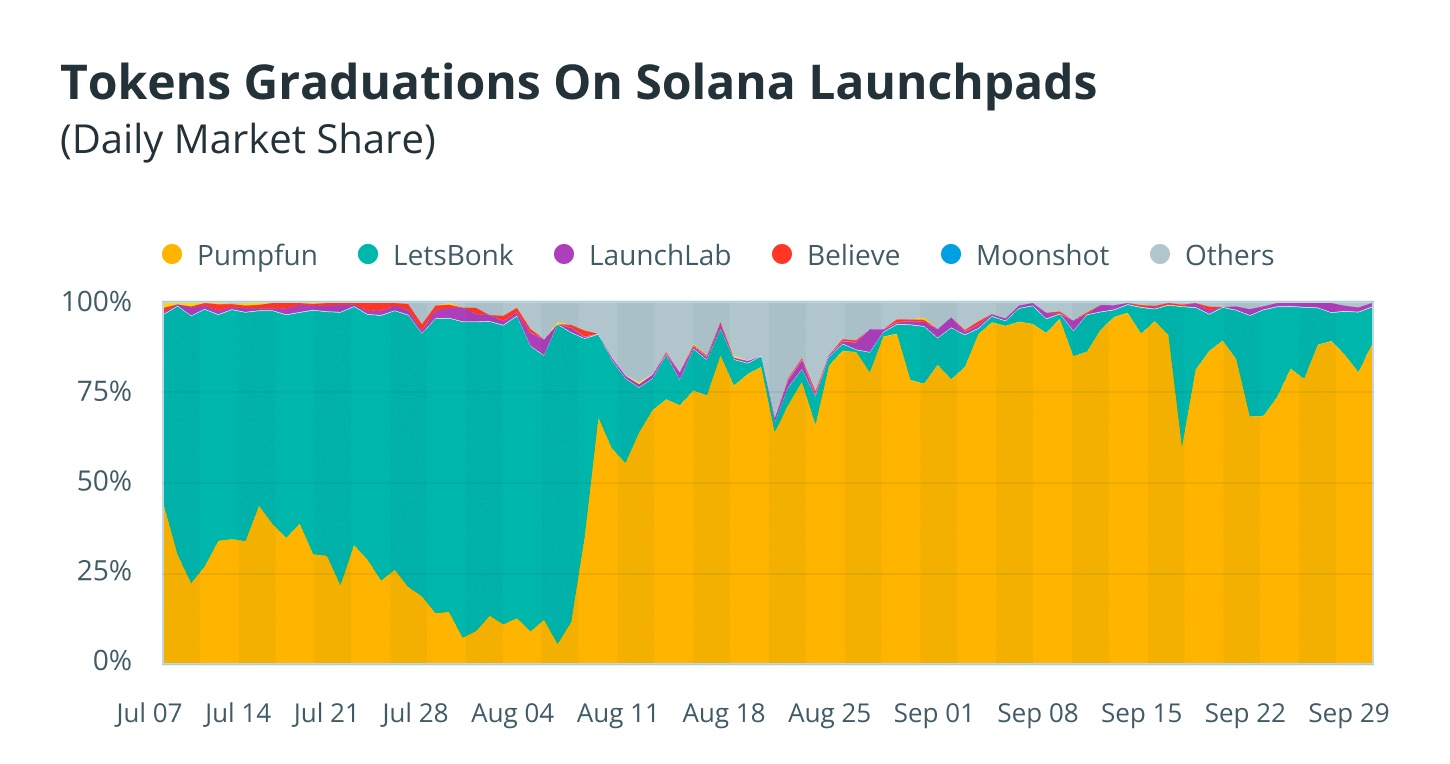Click the red Believe legend dot

coord(783,255)
